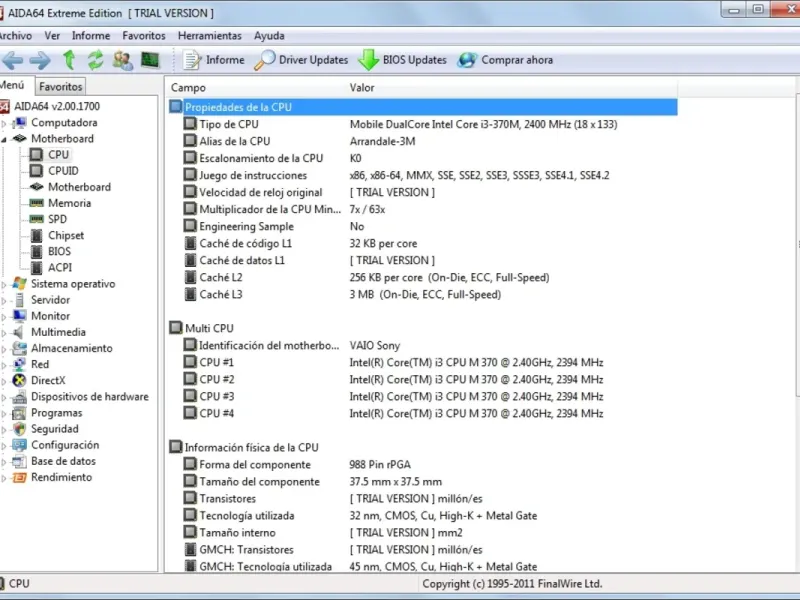
Task: Click the BIOS chip icon in tree
Action: [36, 252]
